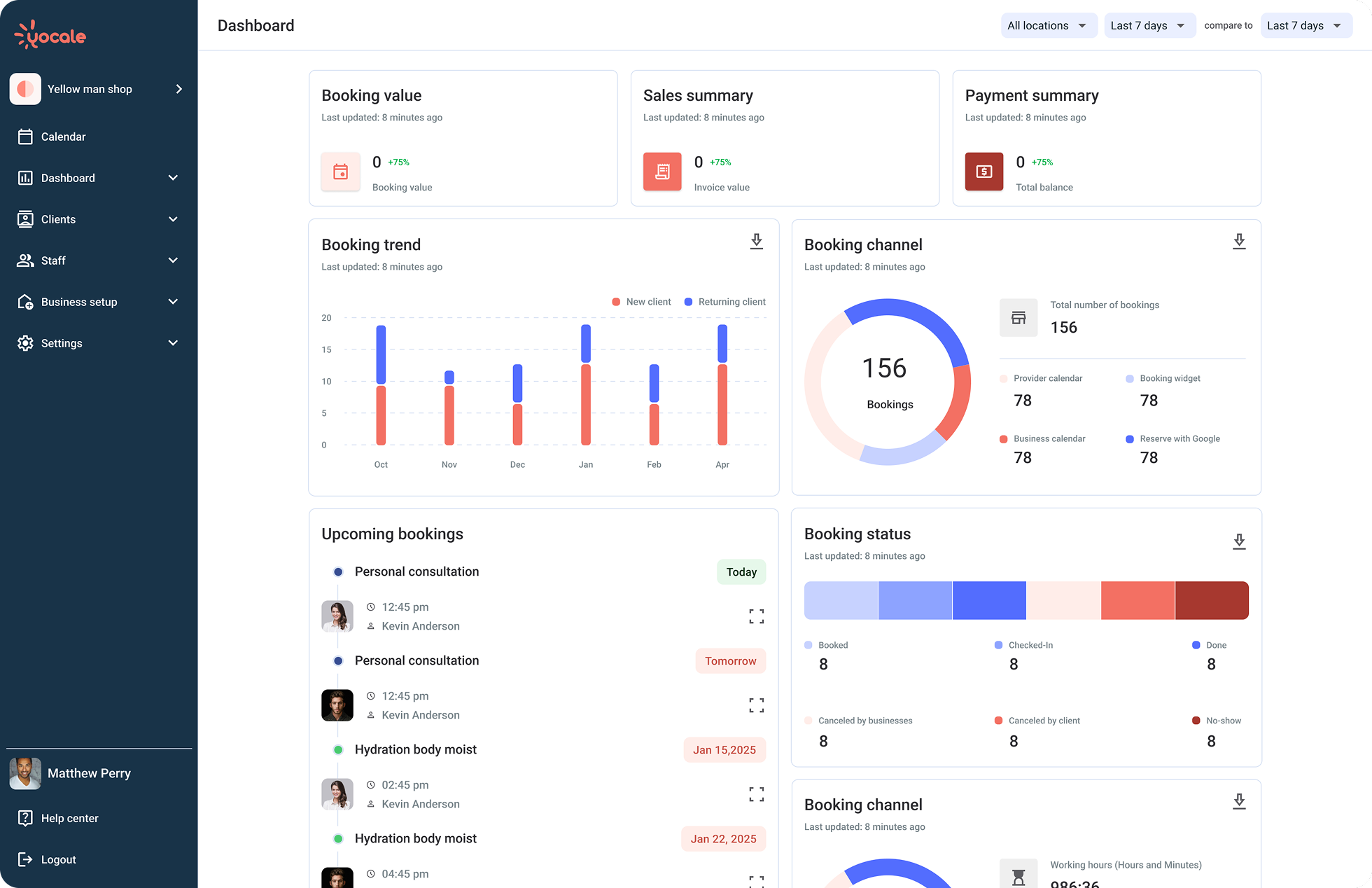Click the Today badge
This screenshot has height=888, width=1372.
pyautogui.click(x=741, y=572)
